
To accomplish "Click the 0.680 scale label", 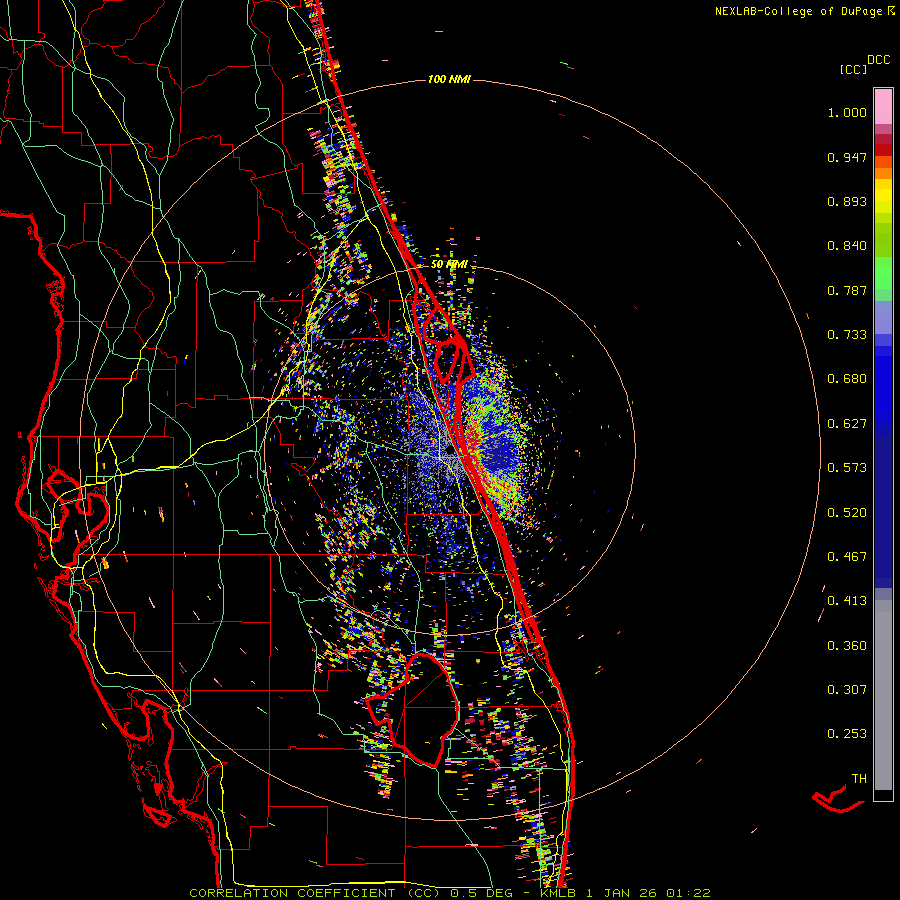I will 847,379.
